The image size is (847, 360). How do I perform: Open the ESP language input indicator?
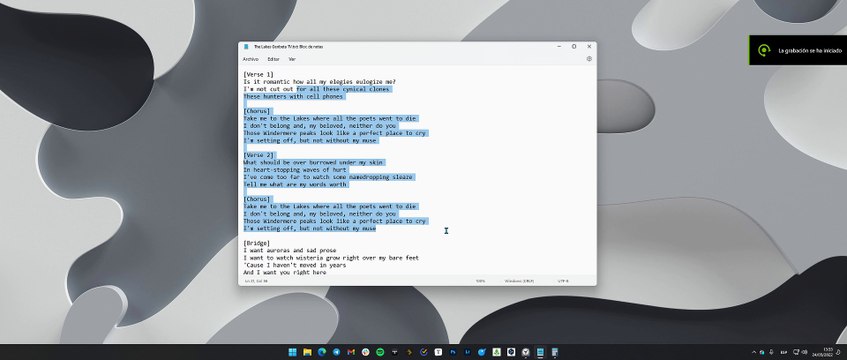click(x=784, y=352)
